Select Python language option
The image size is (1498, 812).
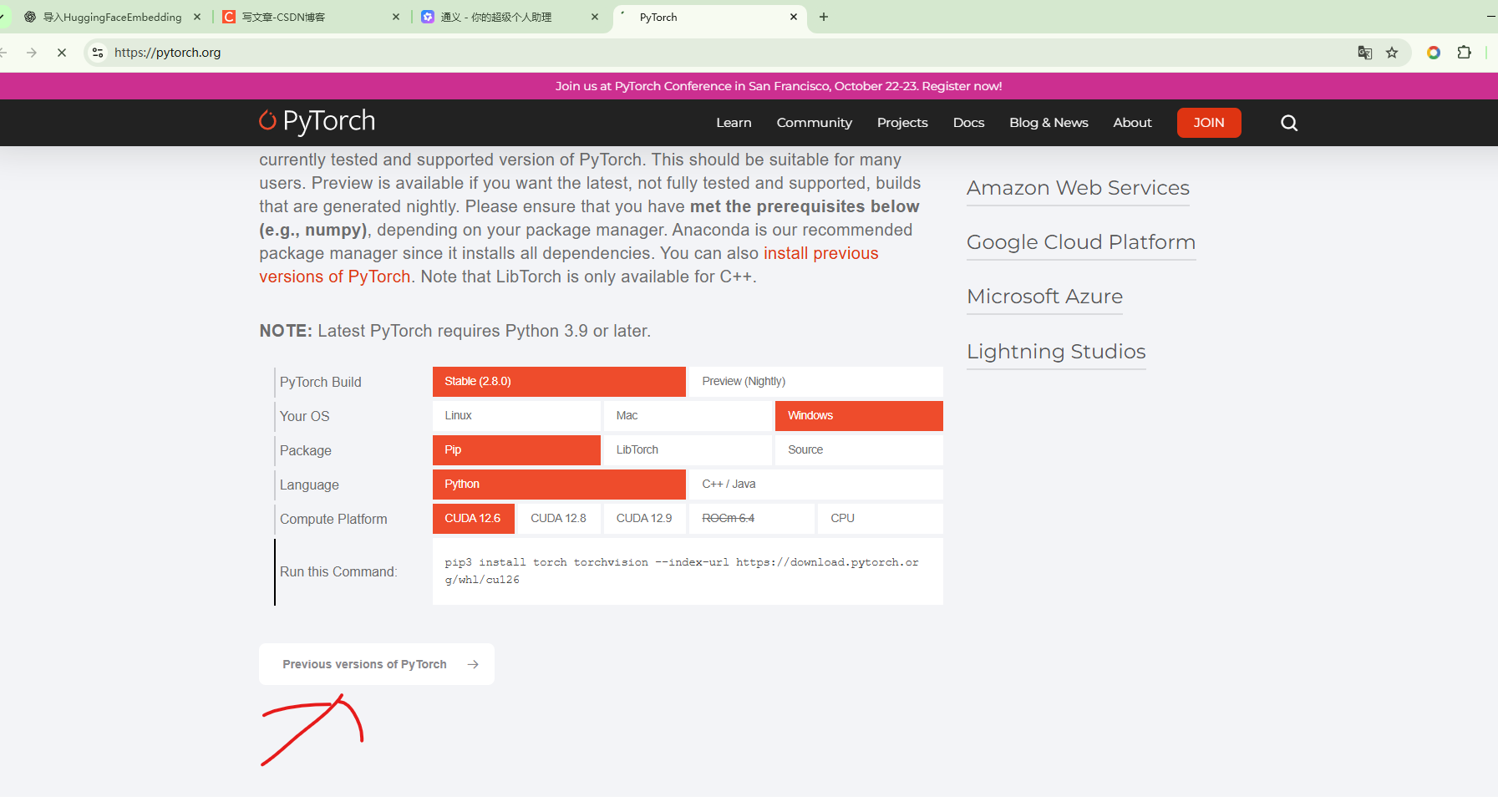[559, 485]
